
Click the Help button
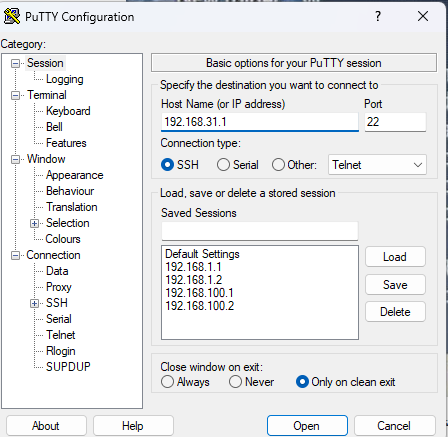point(133,426)
